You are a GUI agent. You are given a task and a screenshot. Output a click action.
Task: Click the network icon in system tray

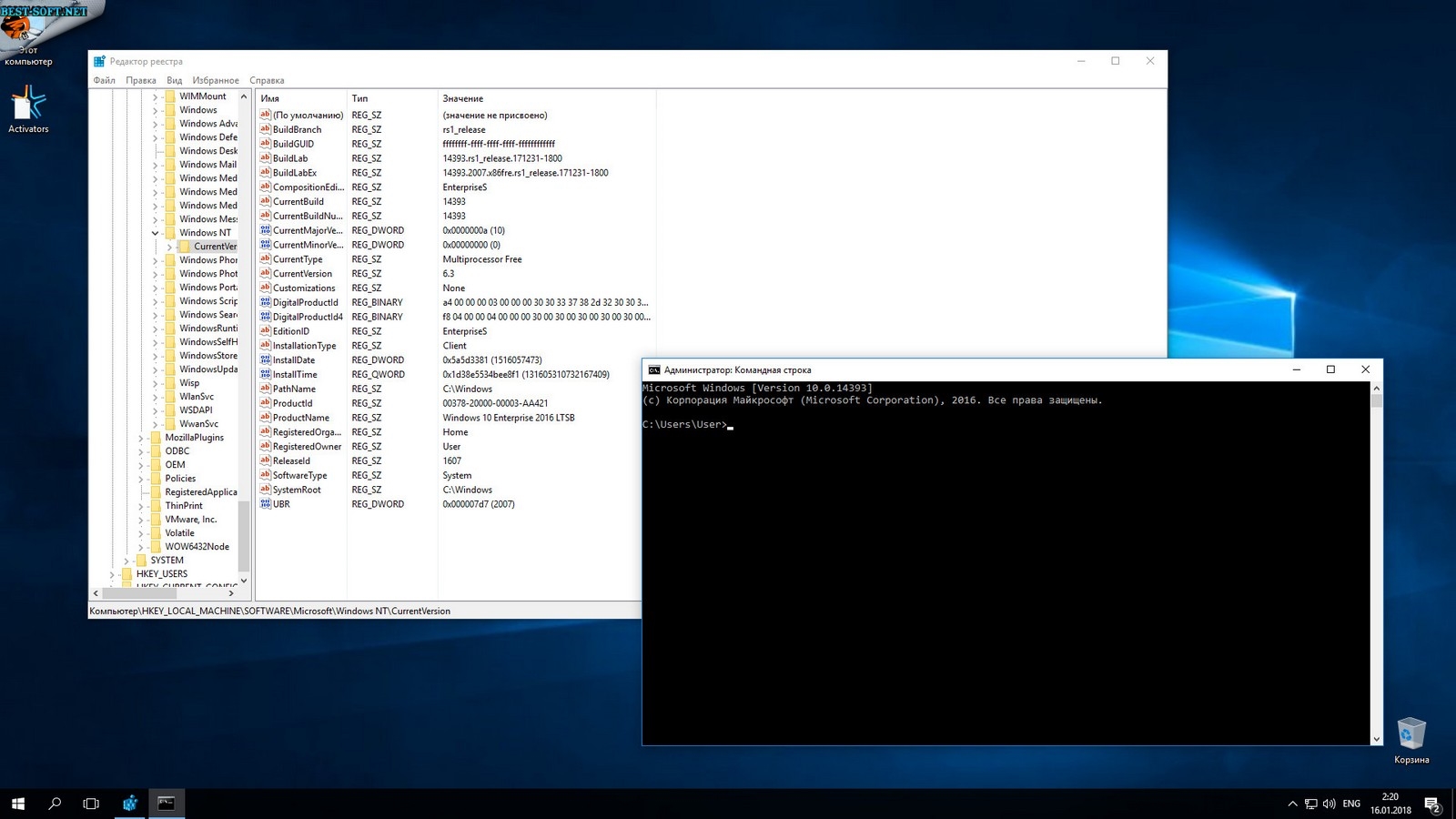click(x=1311, y=804)
